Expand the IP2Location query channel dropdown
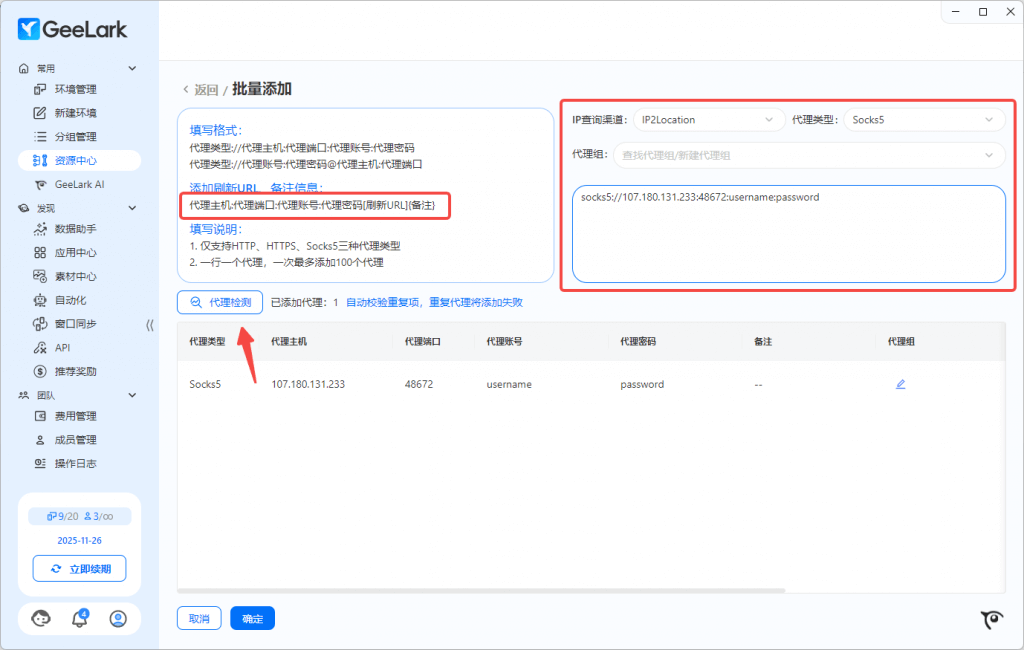The width and height of the screenshot is (1024, 650). pyautogui.click(x=709, y=120)
